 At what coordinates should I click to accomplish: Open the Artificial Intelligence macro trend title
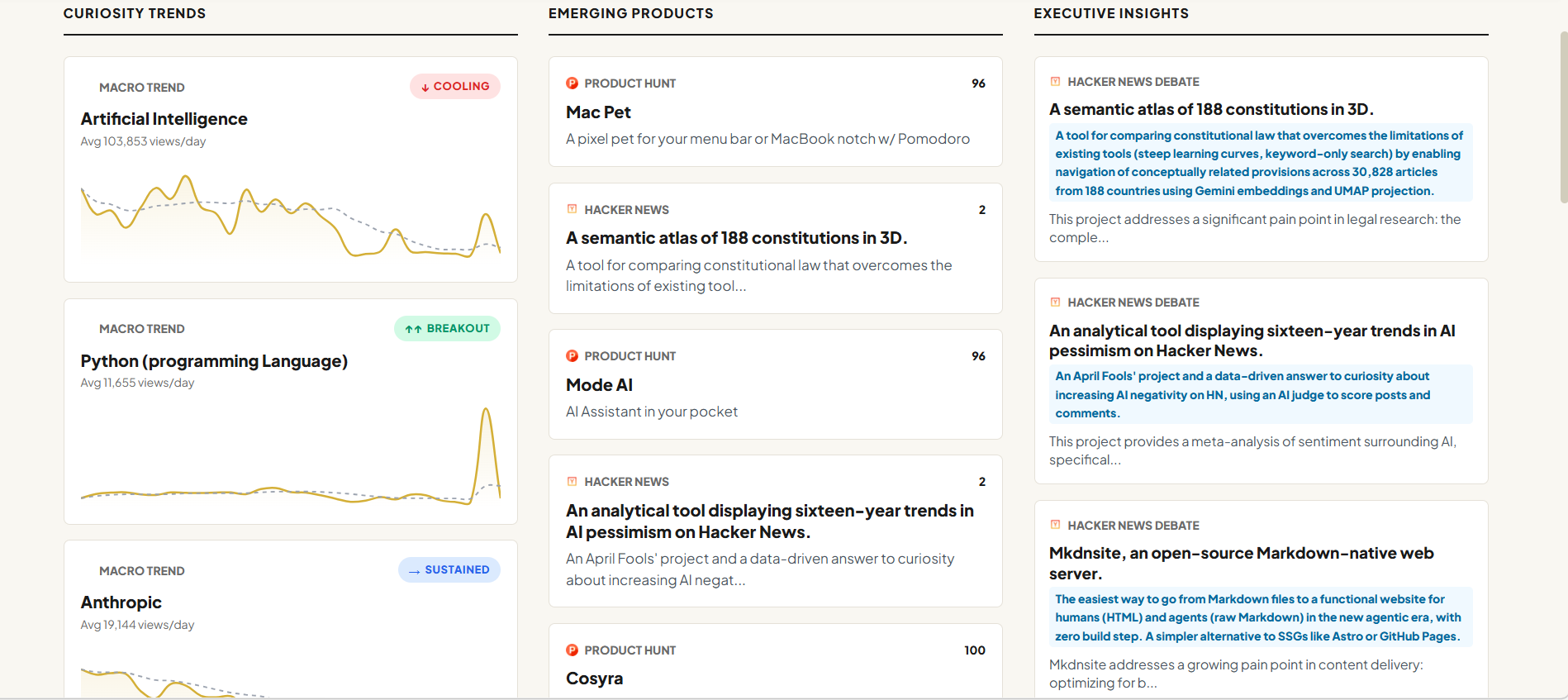coord(164,119)
